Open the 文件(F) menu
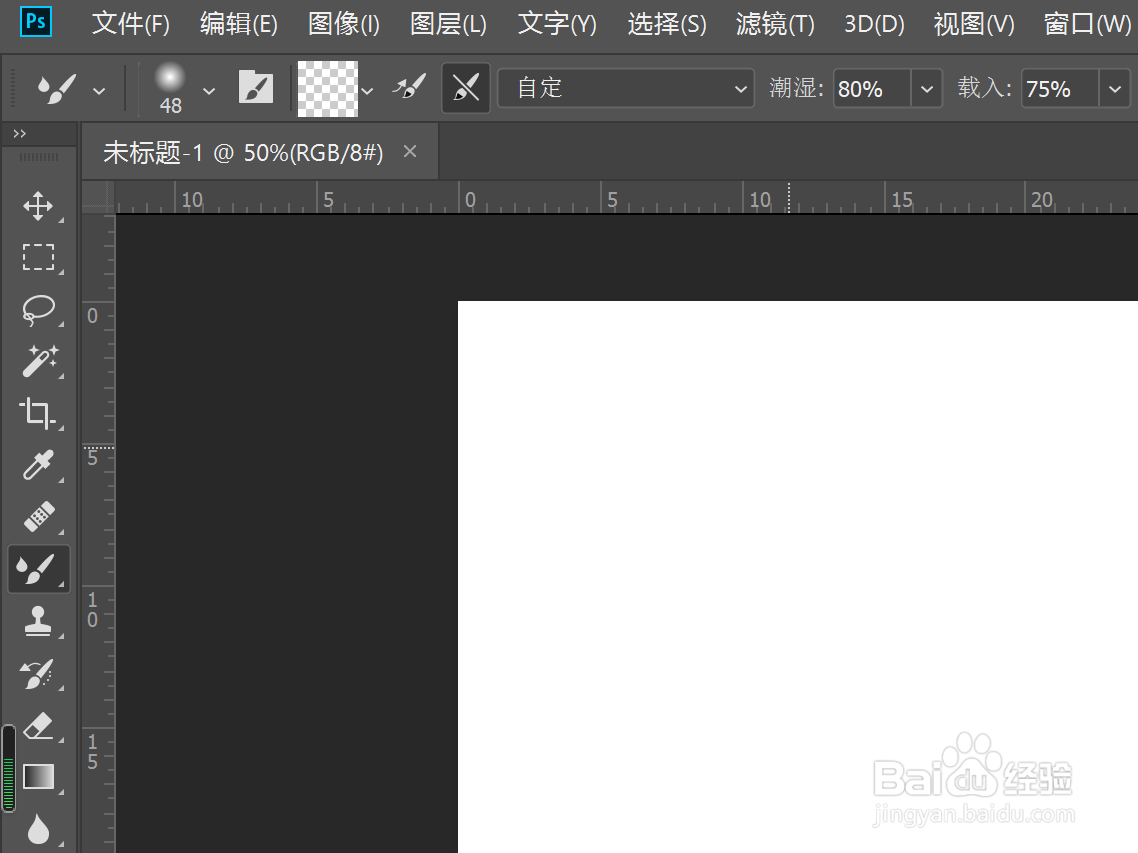Viewport: 1138px width, 853px height. (131, 25)
